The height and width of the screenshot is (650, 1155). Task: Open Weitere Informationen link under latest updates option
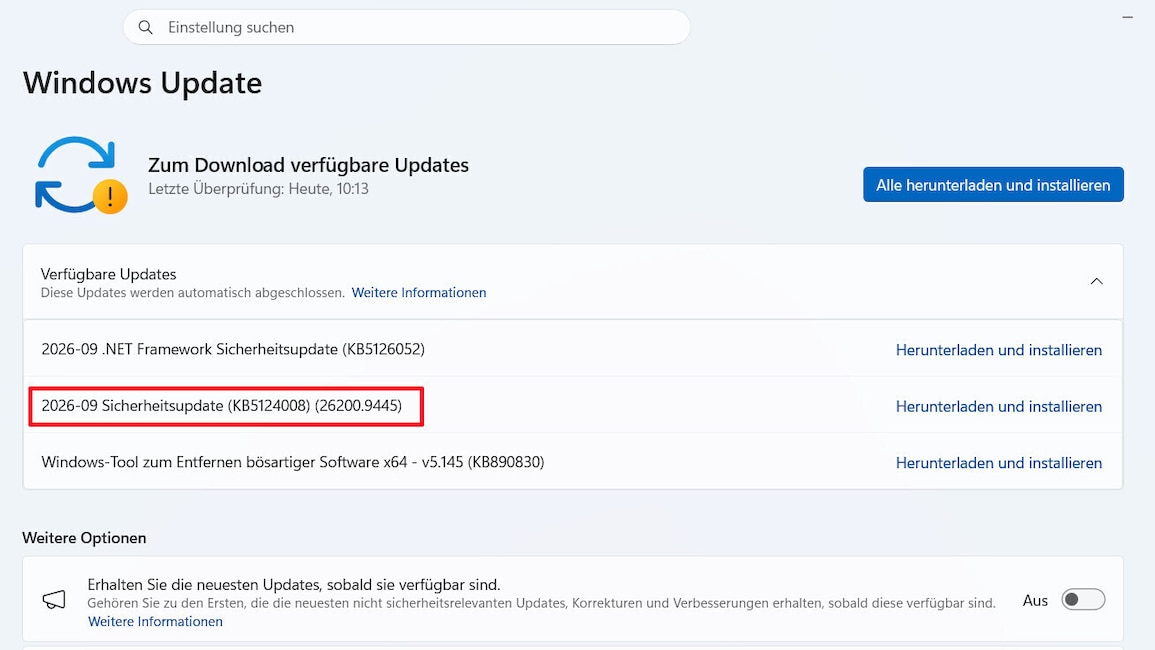(x=155, y=621)
